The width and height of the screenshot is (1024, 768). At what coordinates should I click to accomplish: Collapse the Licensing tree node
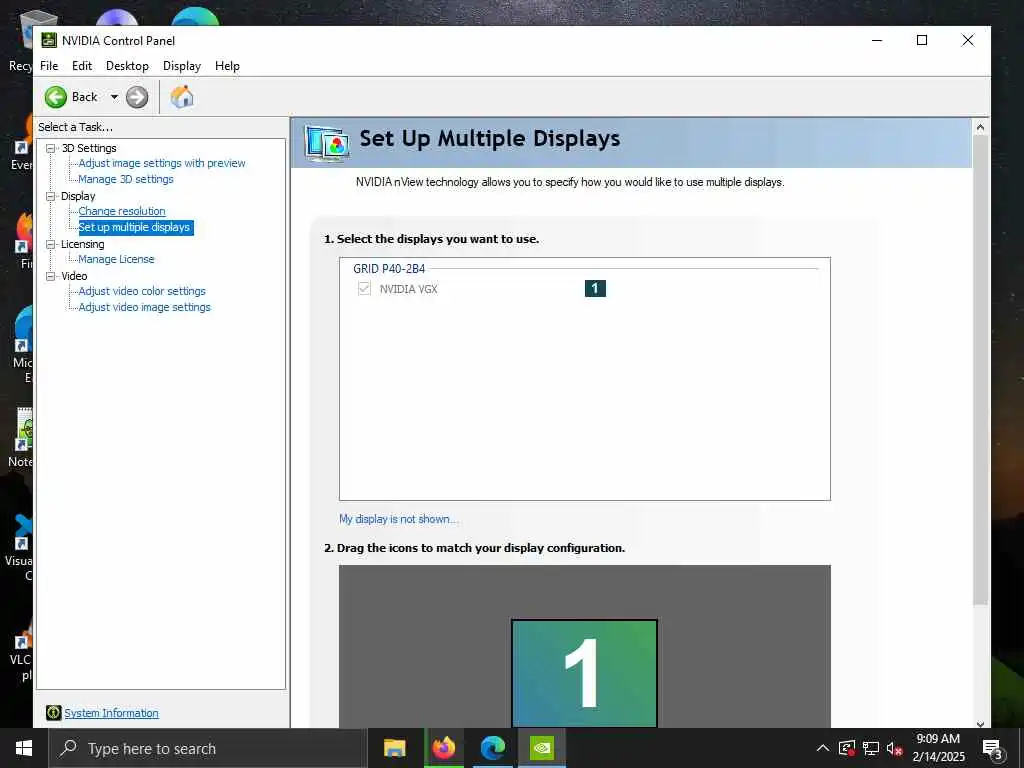(x=50, y=244)
